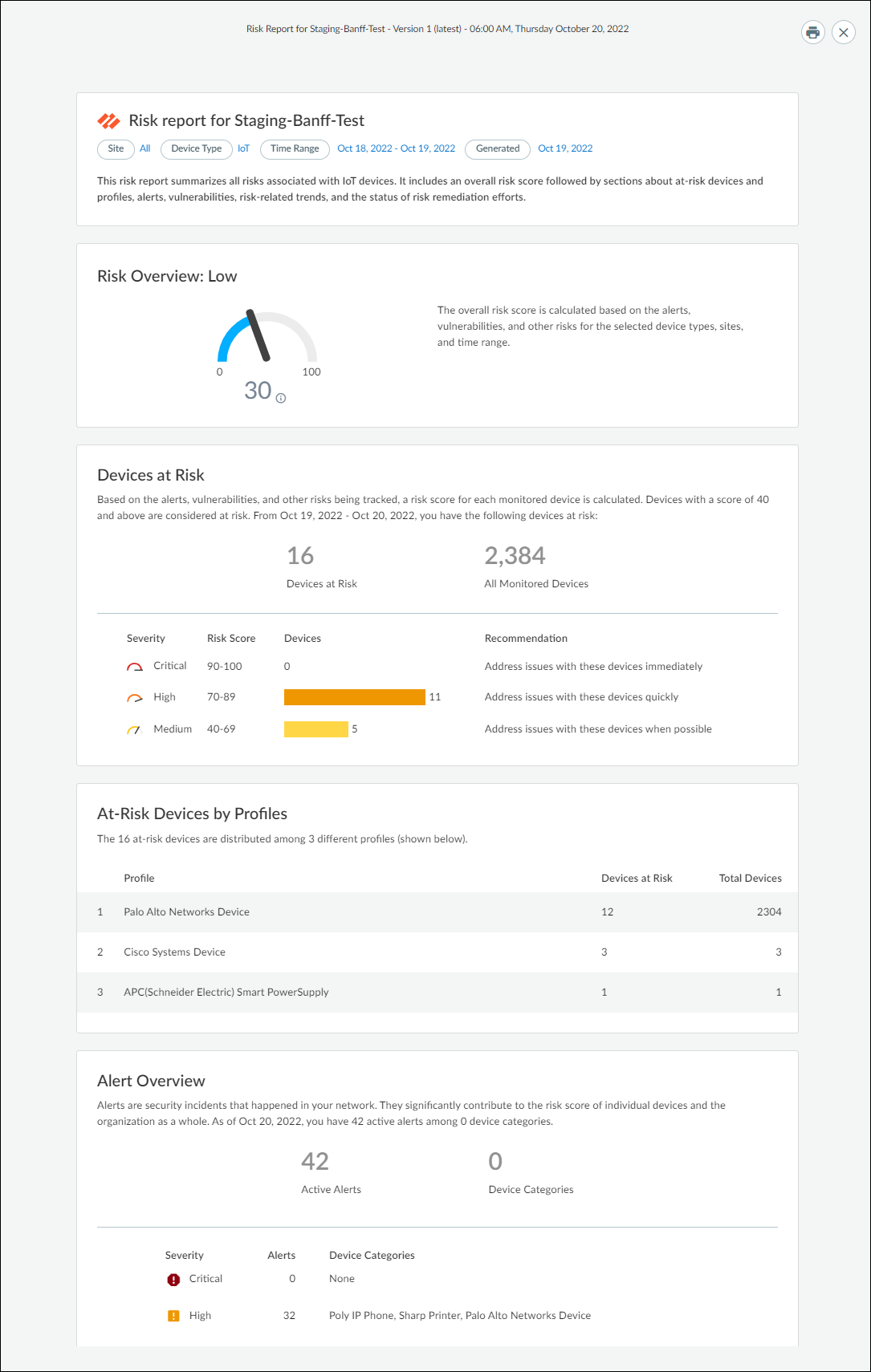
Task: Click the Medium severity gauge icon
Action: click(x=134, y=730)
